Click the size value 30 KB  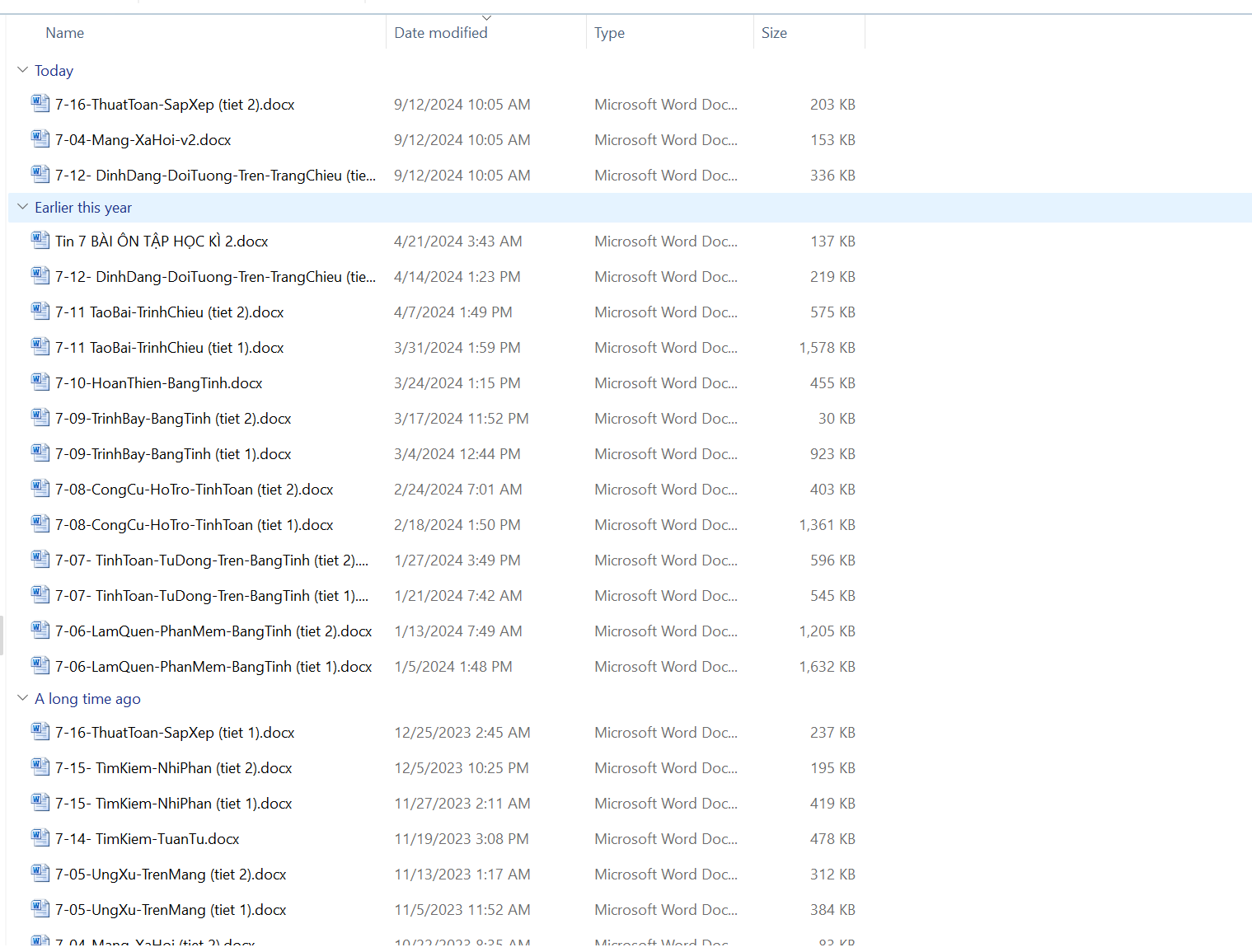(x=837, y=419)
